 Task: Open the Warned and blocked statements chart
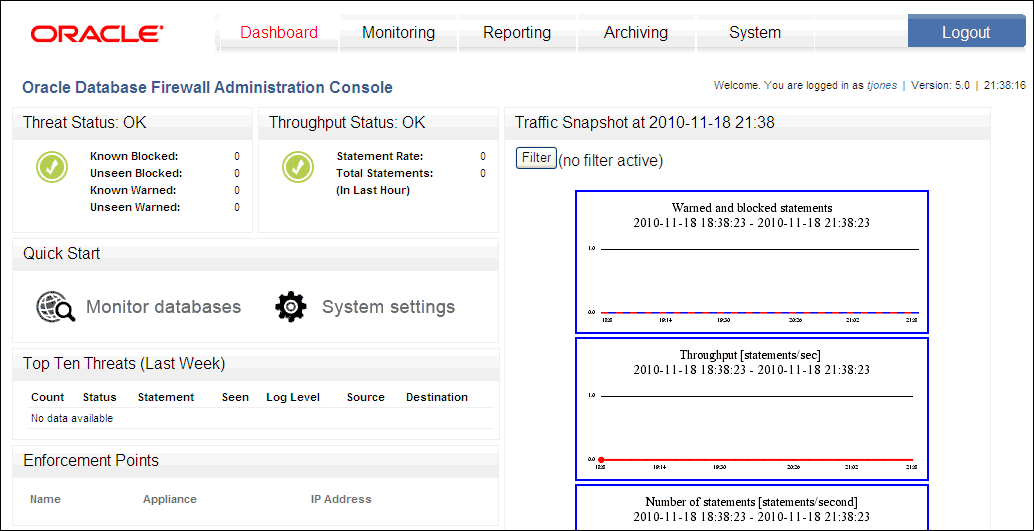point(752,263)
